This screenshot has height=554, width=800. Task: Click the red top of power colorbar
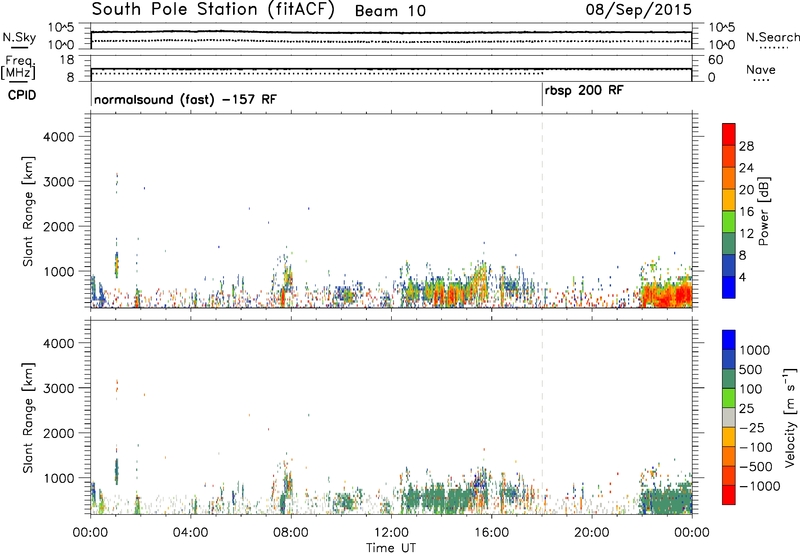pos(729,134)
